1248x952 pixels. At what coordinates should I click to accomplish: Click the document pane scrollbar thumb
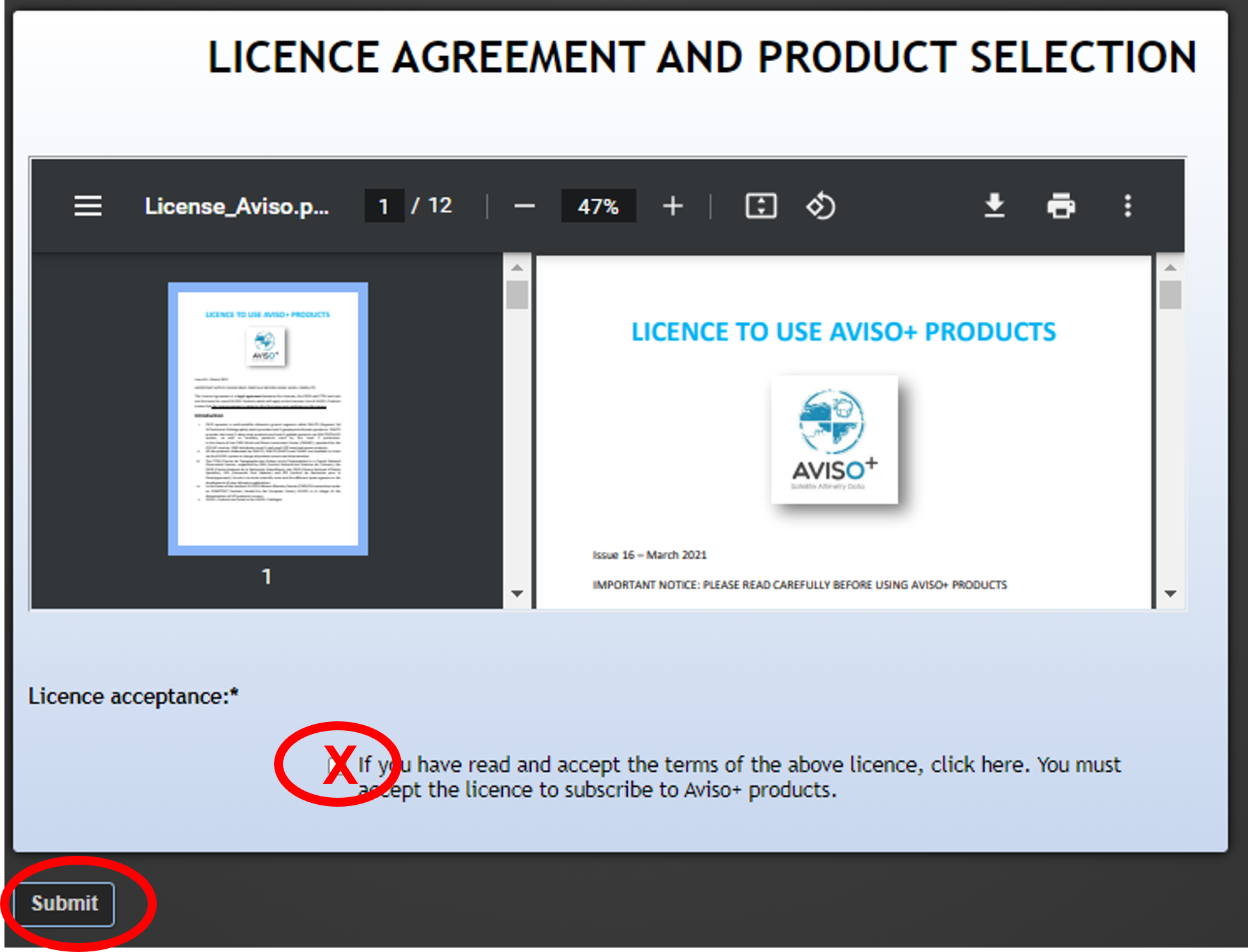point(1170,294)
